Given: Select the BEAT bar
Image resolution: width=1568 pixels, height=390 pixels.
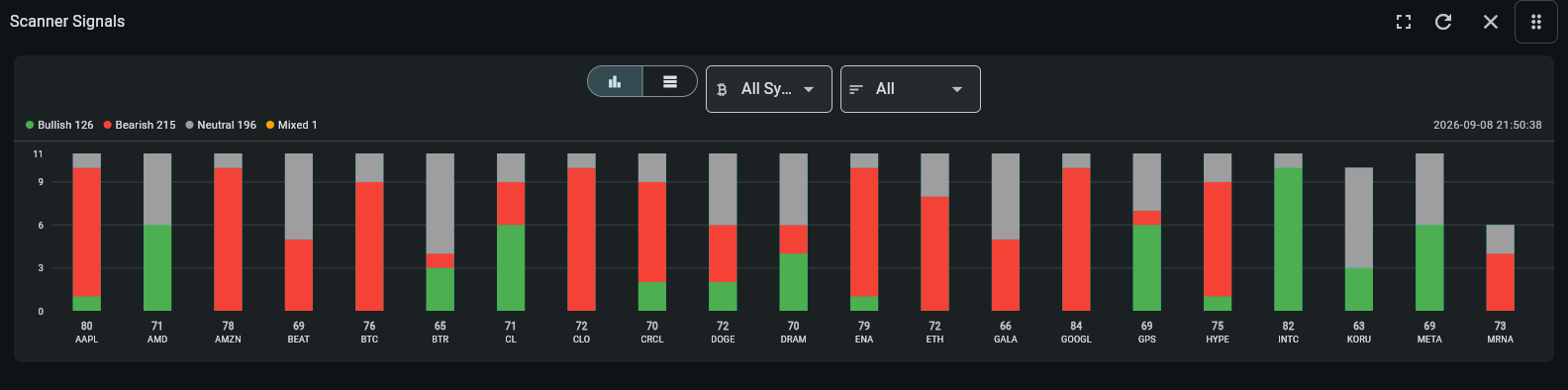Looking at the screenshot, I should click(299, 232).
